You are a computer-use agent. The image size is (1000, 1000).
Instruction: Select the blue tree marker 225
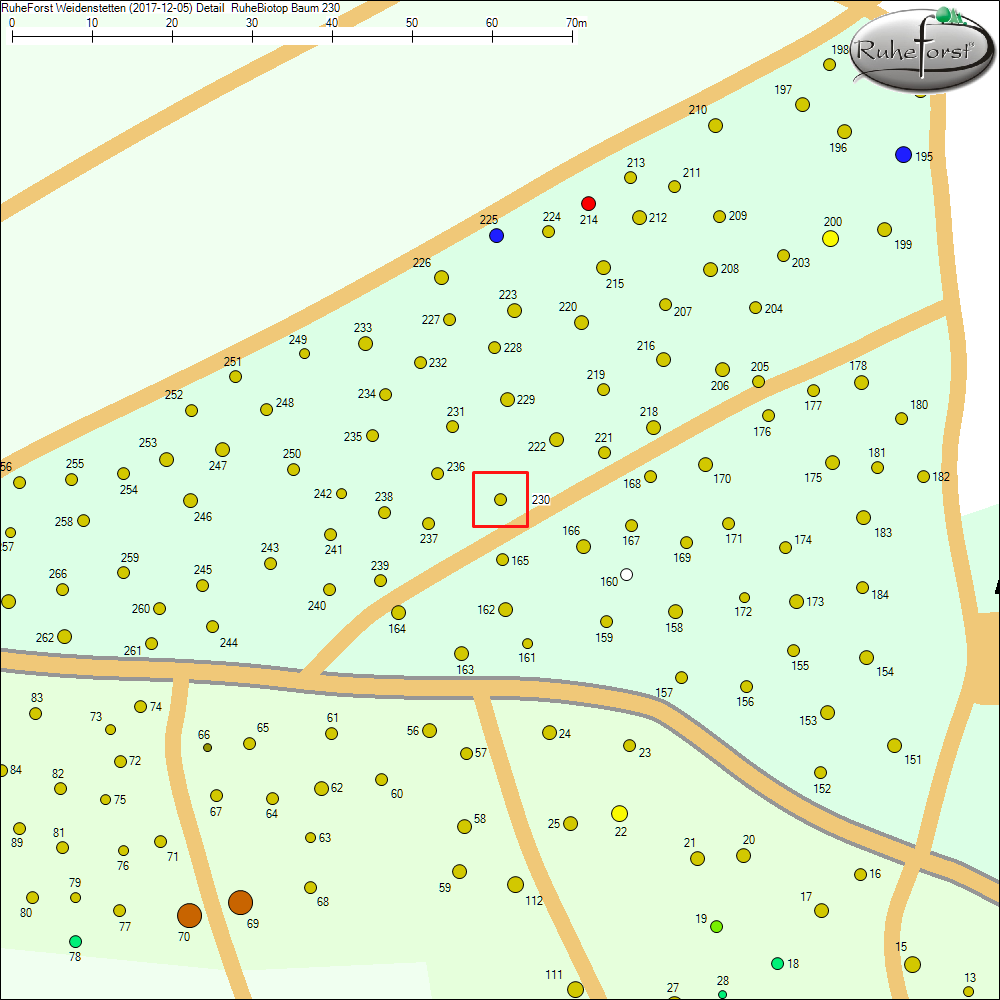coord(496,236)
